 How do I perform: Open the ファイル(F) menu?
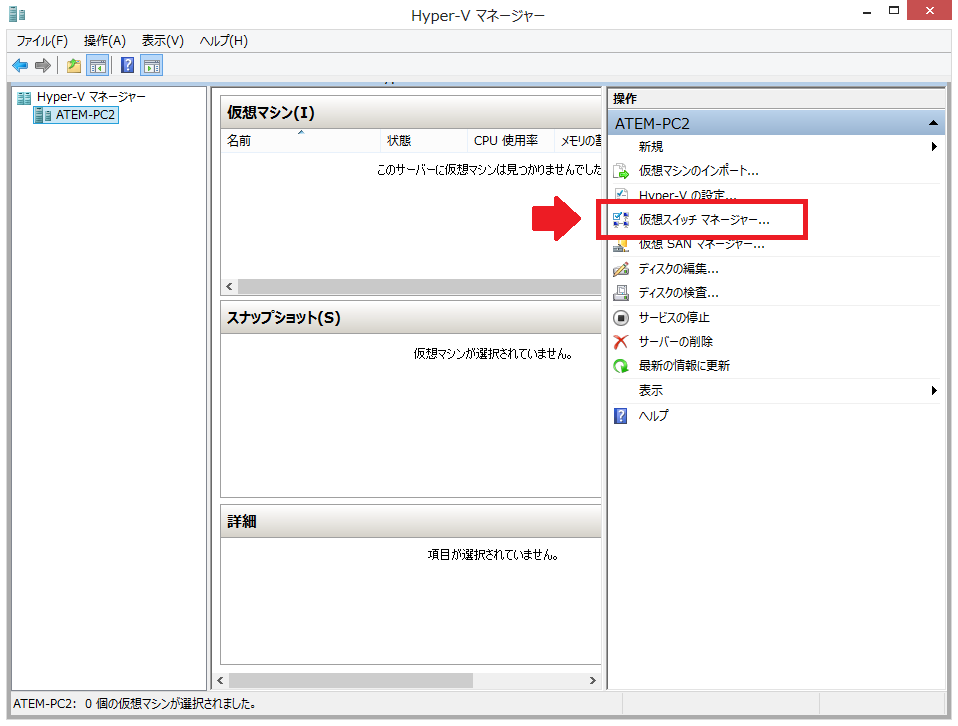pos(42,41)
